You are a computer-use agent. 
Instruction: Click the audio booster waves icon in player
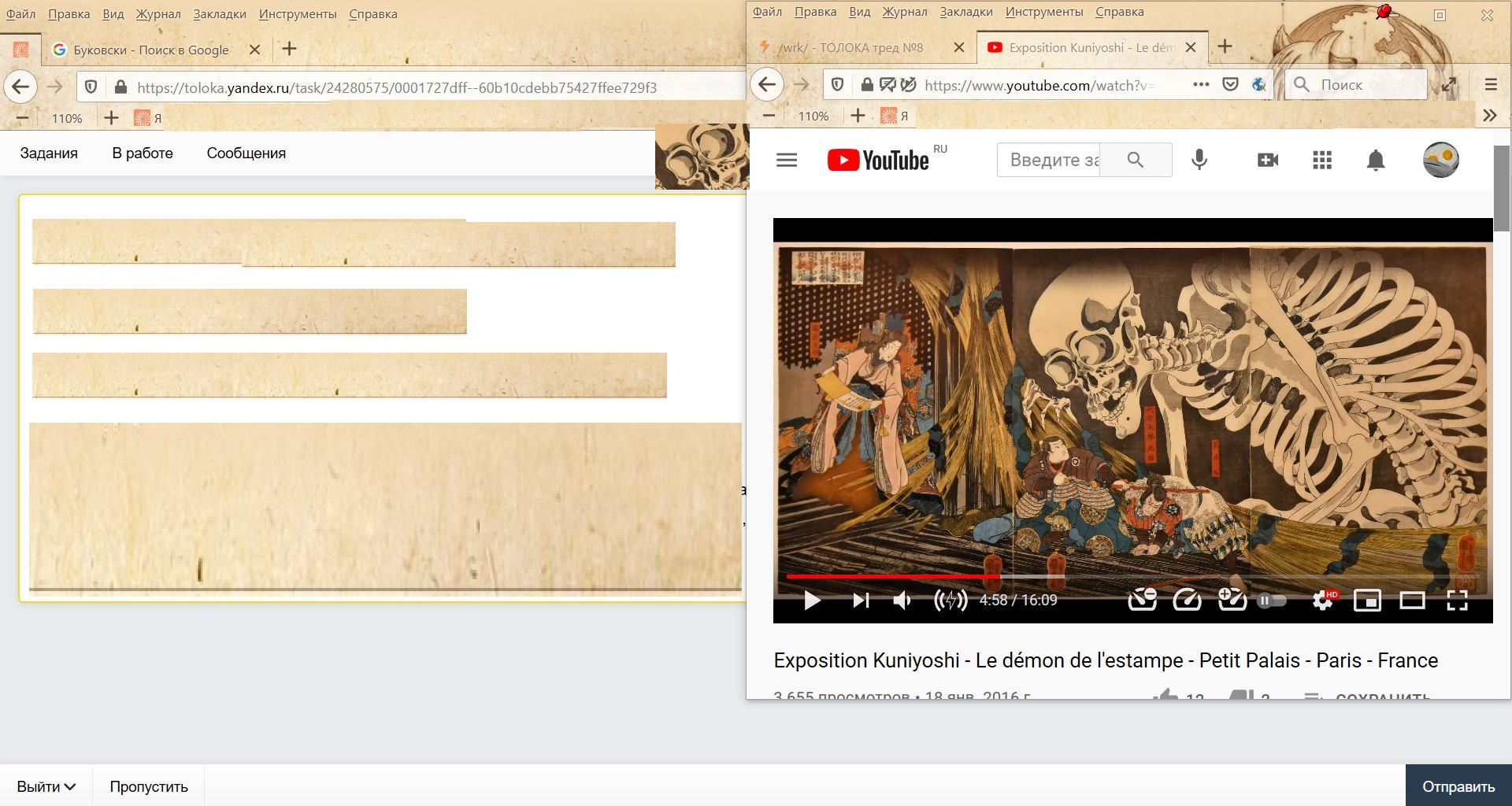point(950,601)
